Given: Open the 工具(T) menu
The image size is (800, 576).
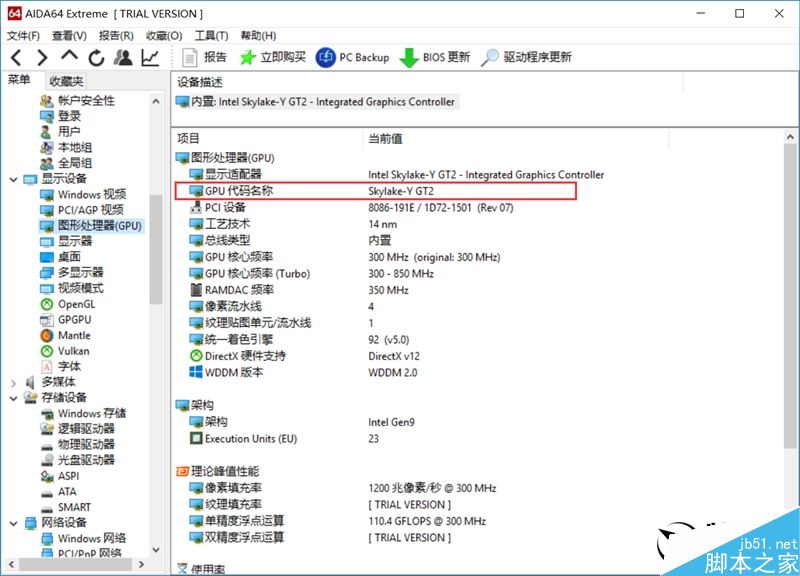Looking at the screenshot, I should coord(211,36).
